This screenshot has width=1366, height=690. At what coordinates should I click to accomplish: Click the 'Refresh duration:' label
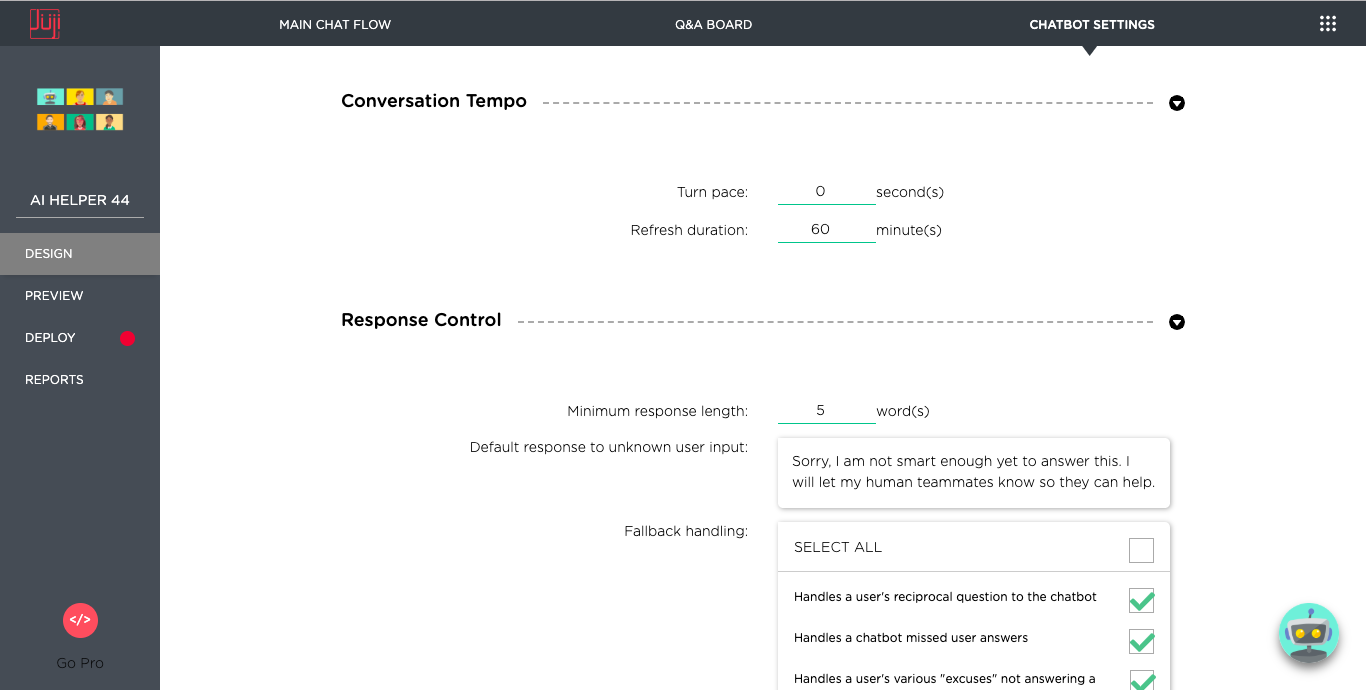pyautogui.click(x=689, y=230)
